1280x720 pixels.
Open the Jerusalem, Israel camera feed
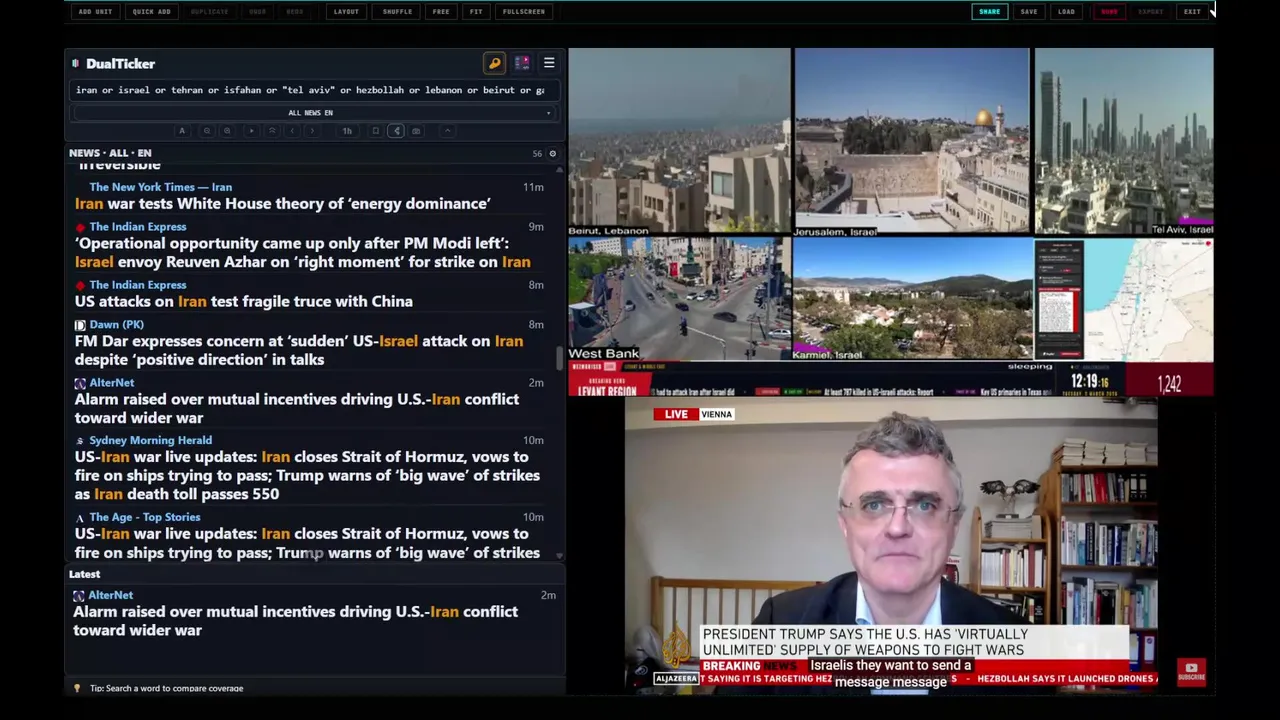[x=911, y=141]
